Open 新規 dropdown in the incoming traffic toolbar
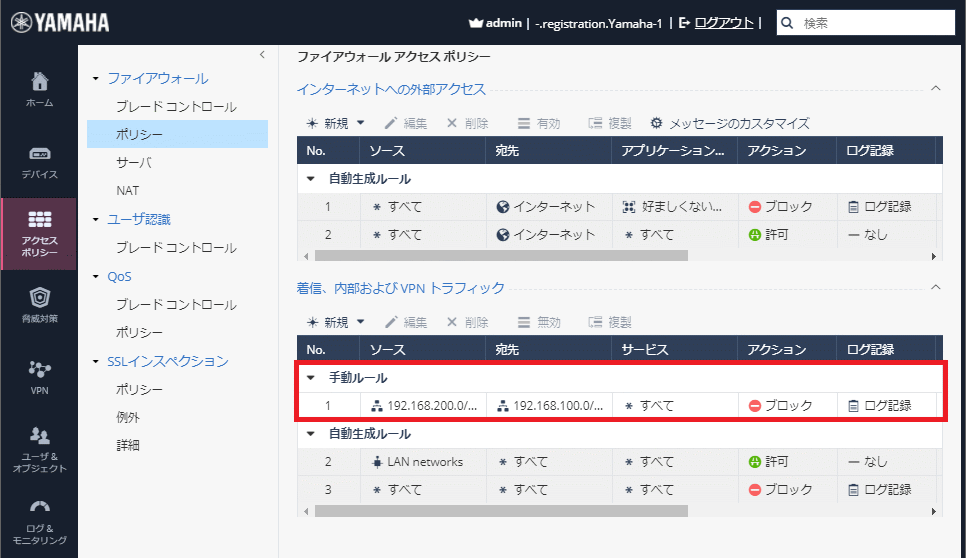 [x=360, y=322]
